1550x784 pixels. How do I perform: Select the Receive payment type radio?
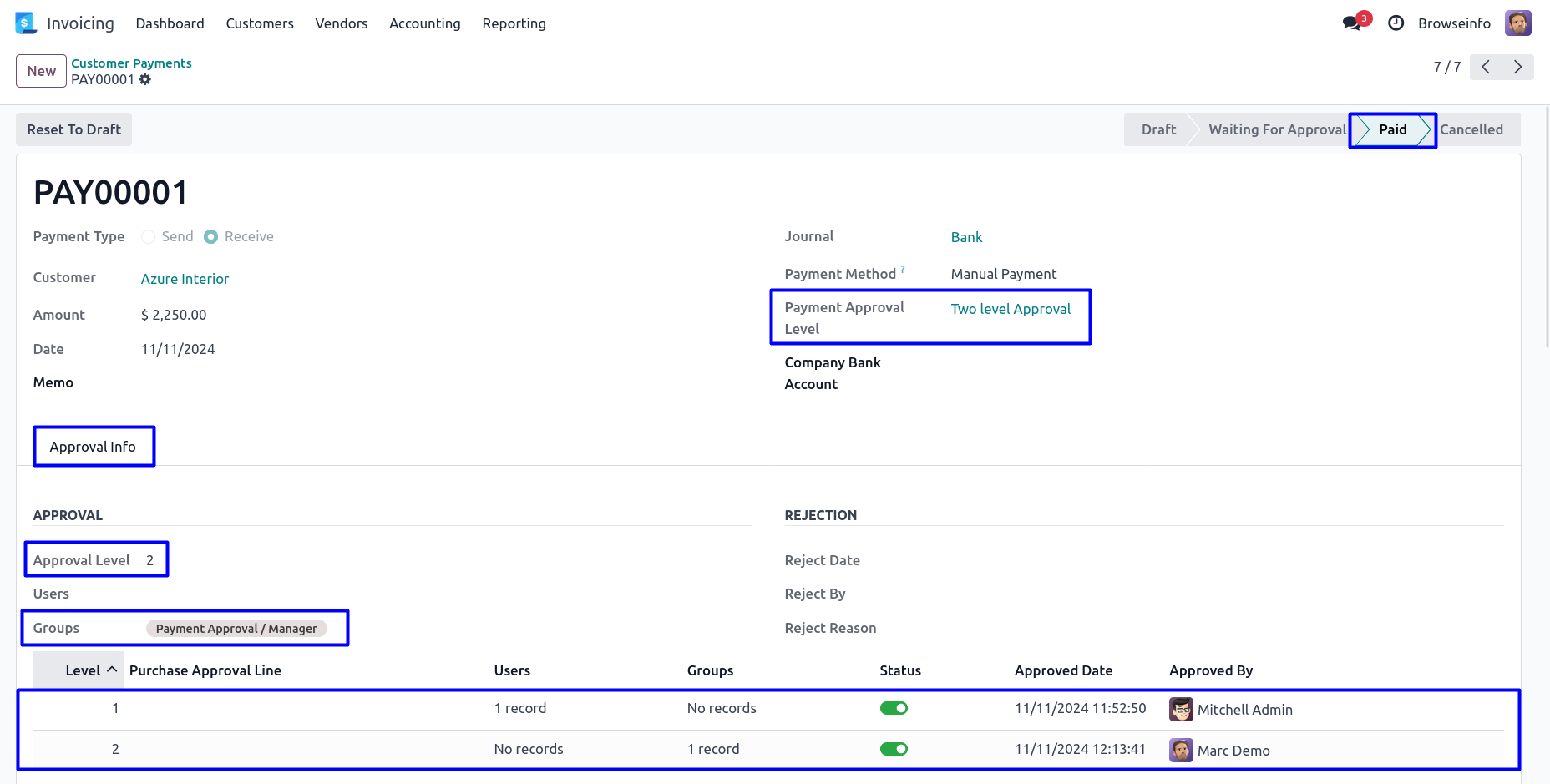tap(211, 237)
